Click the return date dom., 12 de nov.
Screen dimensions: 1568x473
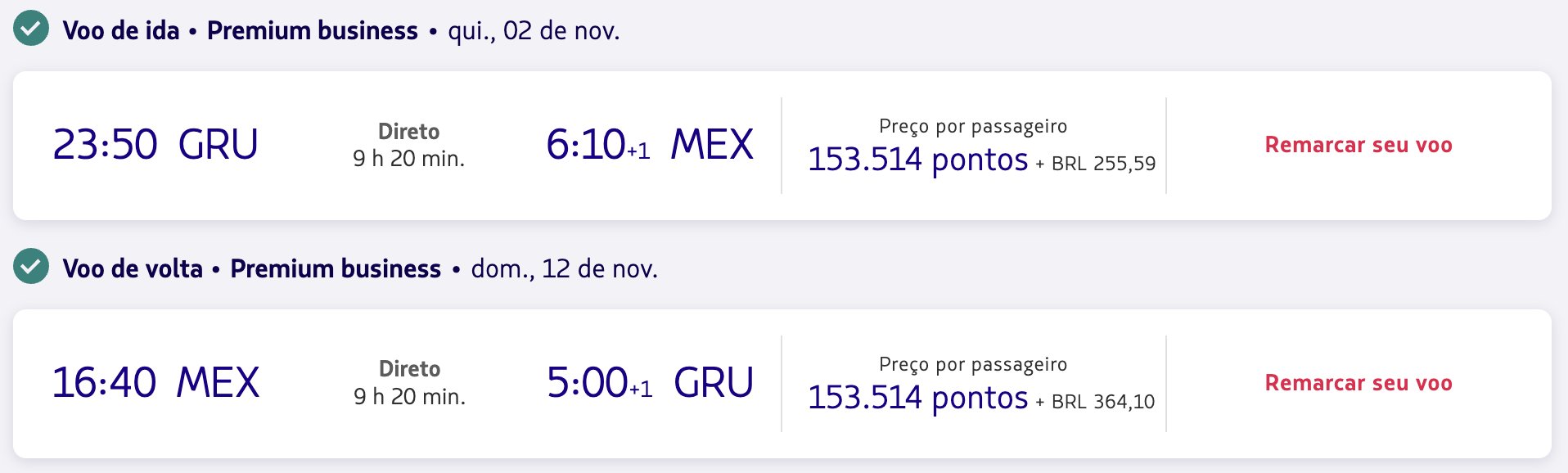coord(565,269)
